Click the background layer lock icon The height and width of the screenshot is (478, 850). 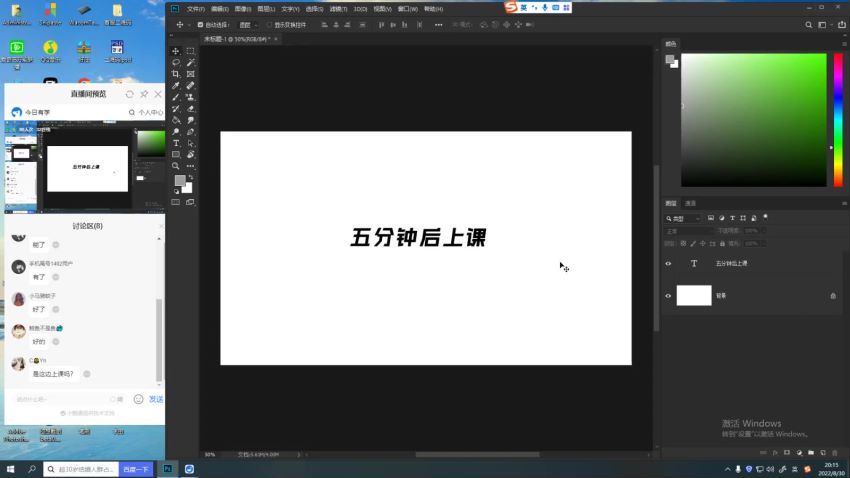click(833, 296)
